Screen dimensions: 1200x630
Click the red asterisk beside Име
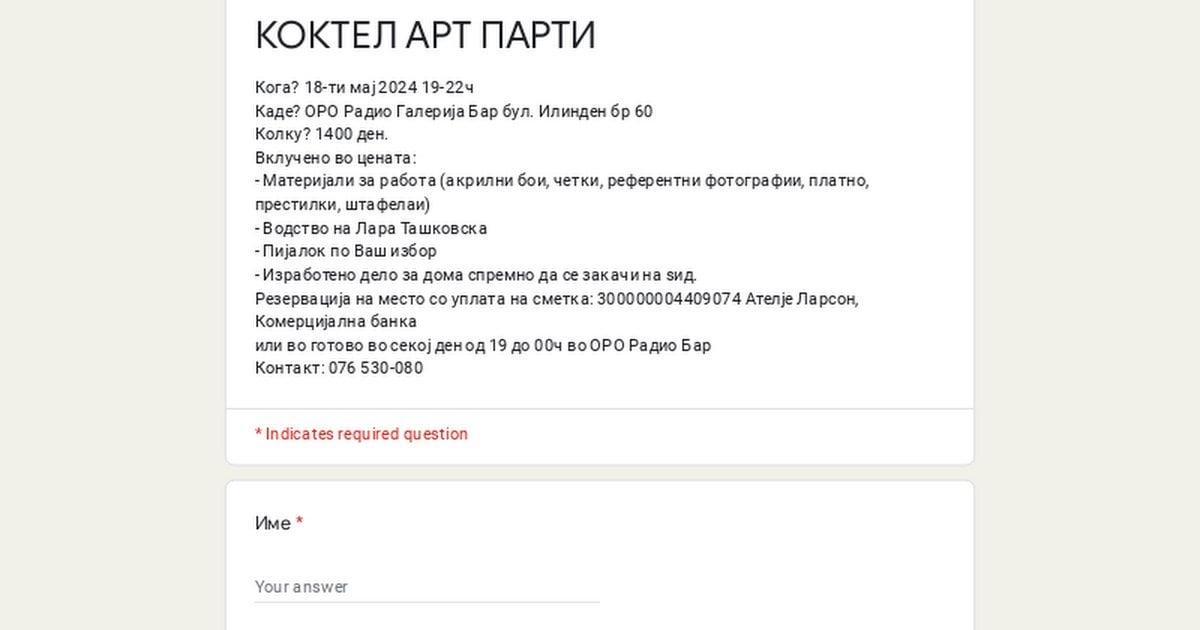coord(299,523)
